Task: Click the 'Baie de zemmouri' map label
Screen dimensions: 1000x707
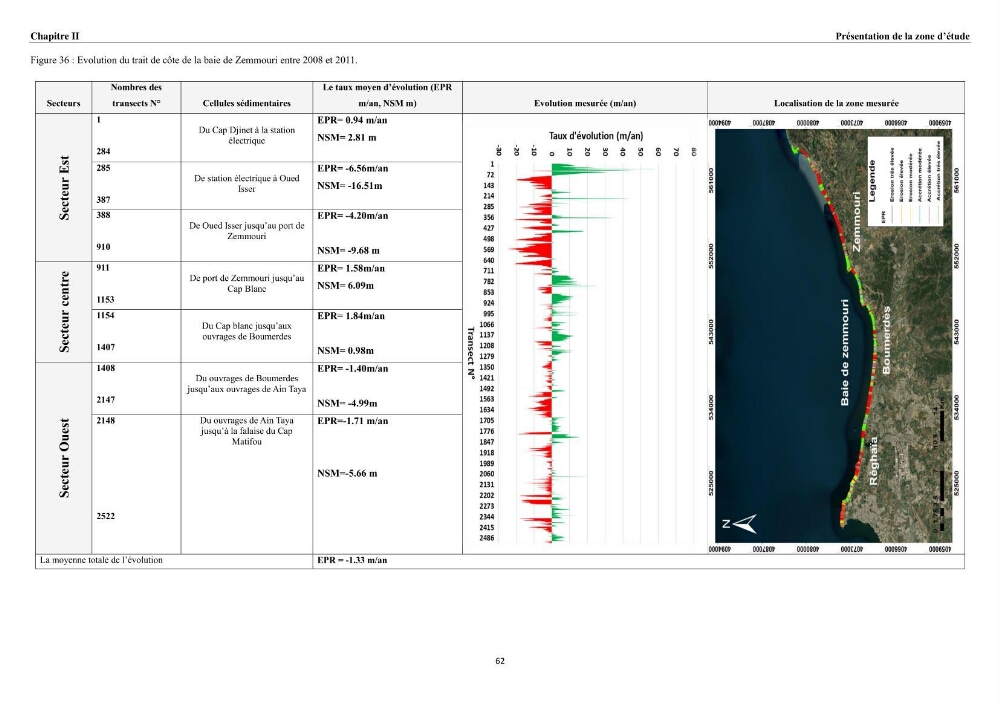Action: [845, 353]
